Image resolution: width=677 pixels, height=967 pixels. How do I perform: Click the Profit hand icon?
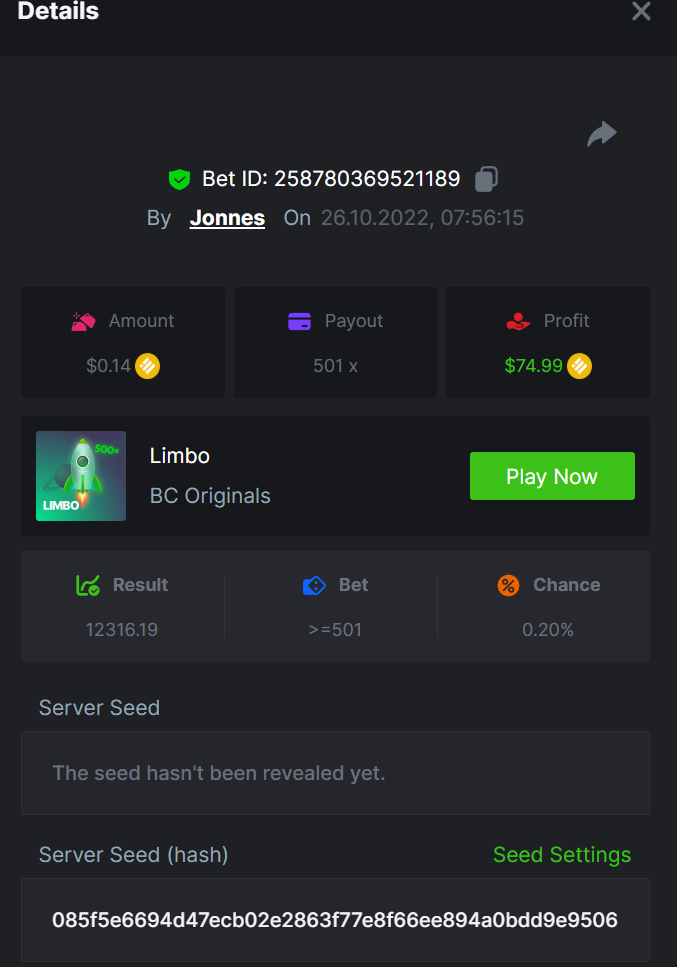[518, 321]
